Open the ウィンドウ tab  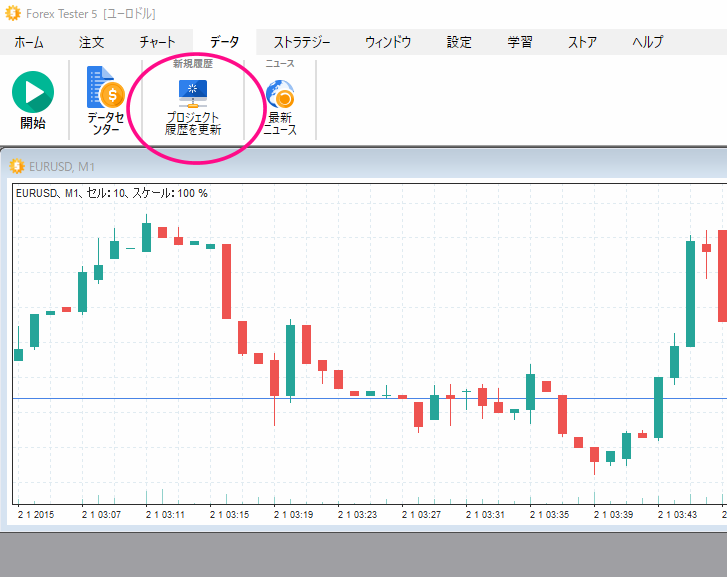tap(388, 42)
